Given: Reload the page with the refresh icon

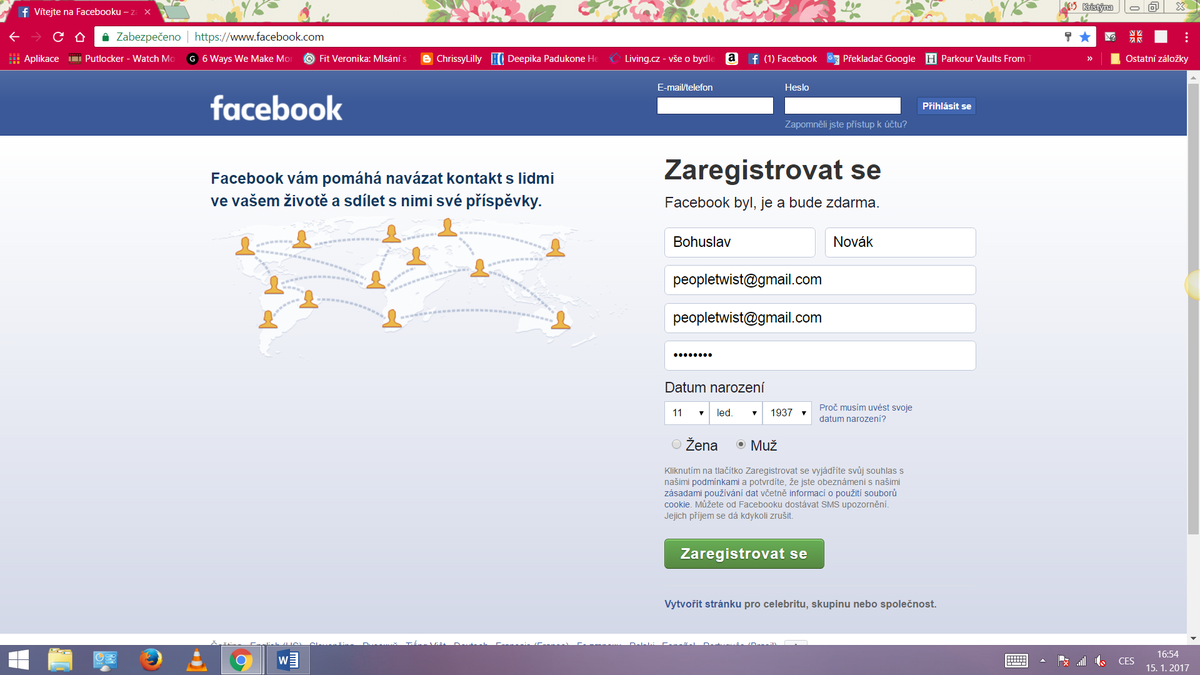Looking at the screenshot, I should (x=57, y=36).
